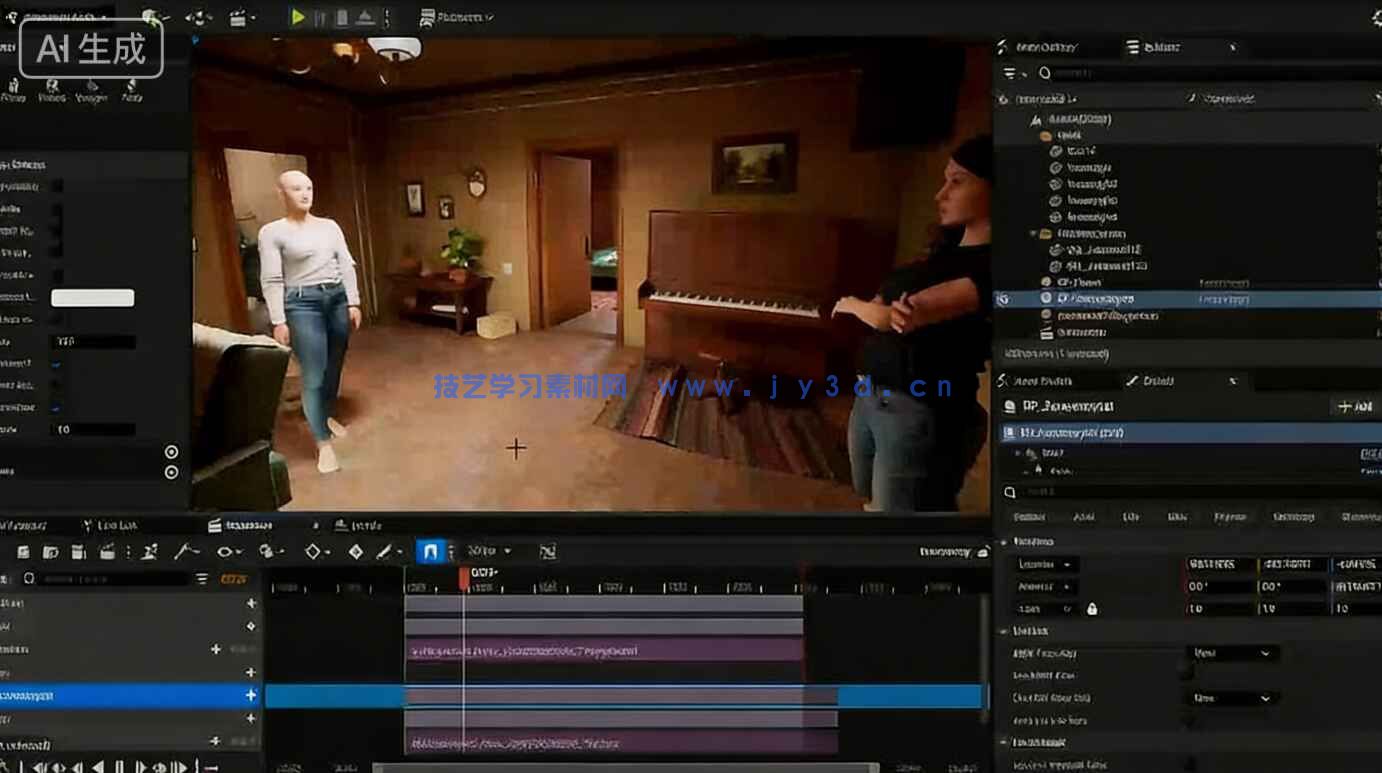Viewport: 1382px width, 773px height.
Task: Collapse the Transform section in the Details panel
Action: [x=1004, y=541]
